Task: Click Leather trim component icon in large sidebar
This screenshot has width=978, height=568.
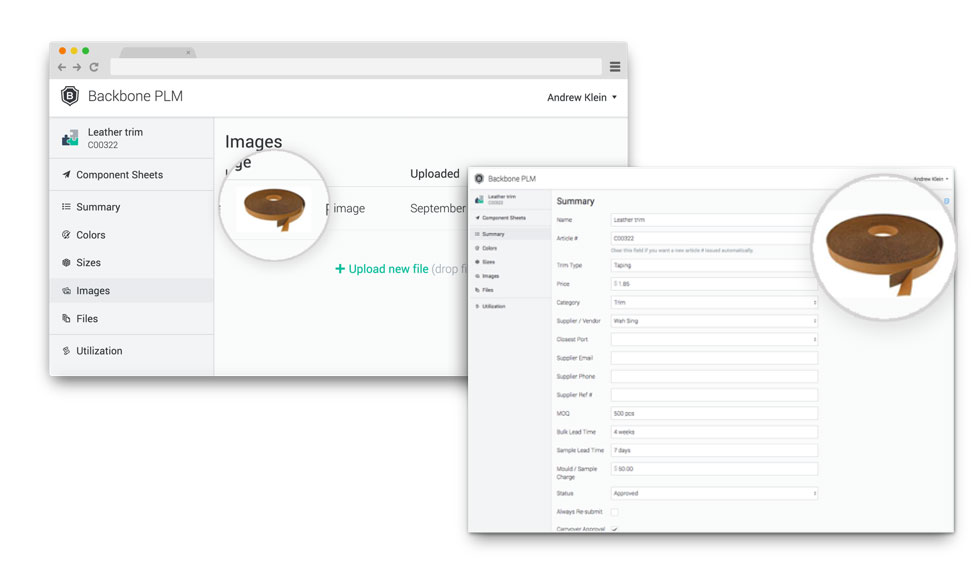Action: pyautogui.click(x=70, y=138)
